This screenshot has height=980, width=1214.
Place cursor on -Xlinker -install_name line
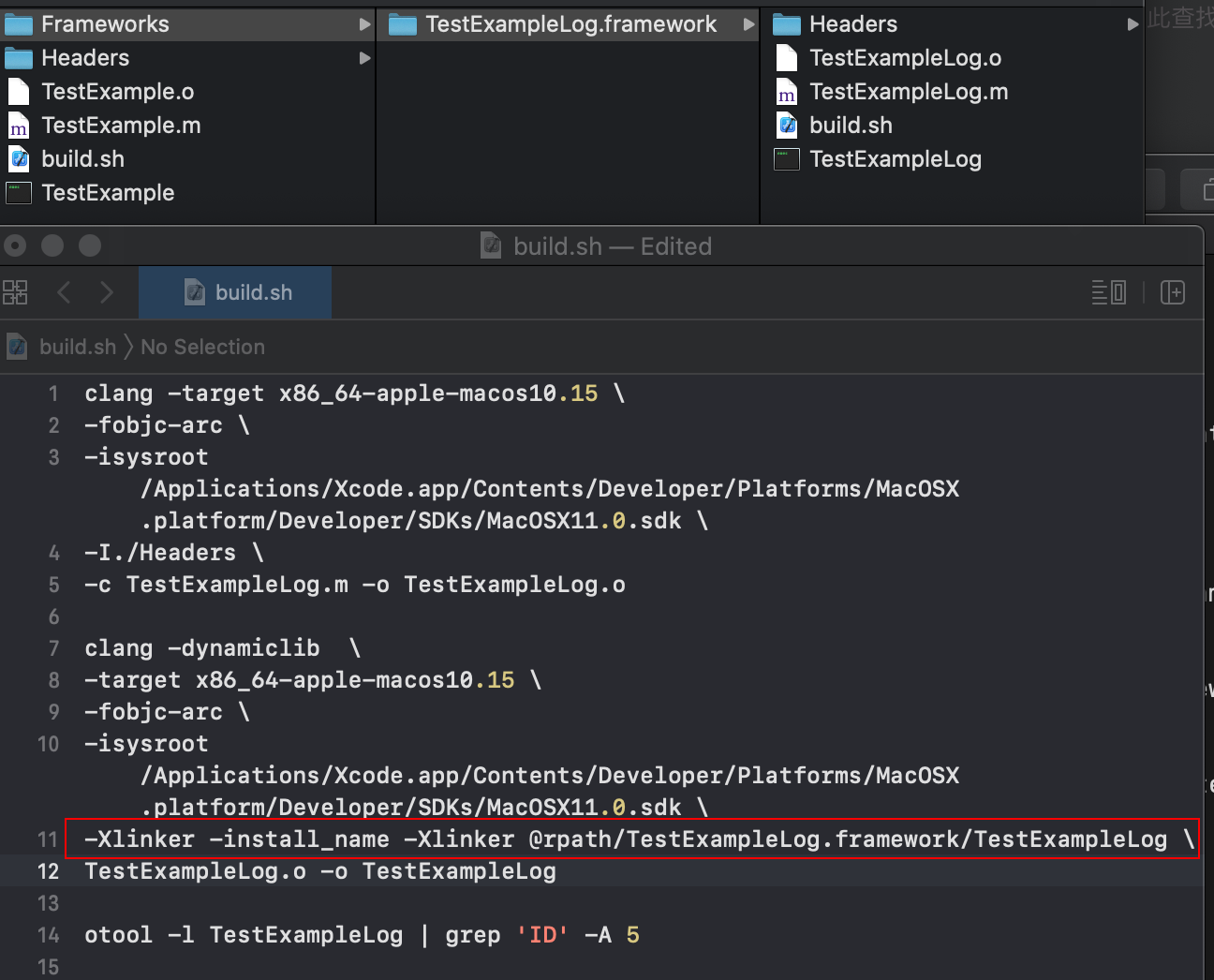[x=640, y=839]
